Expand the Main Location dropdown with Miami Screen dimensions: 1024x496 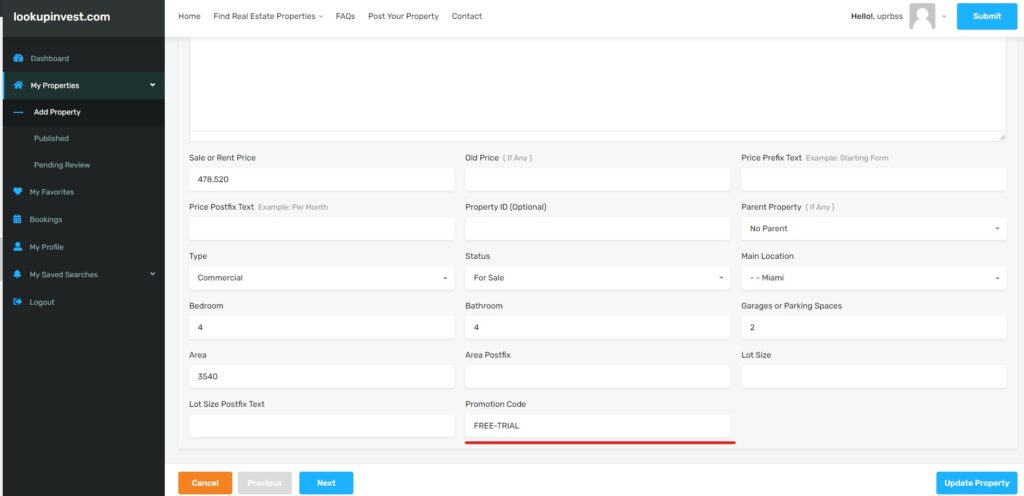click(x=873, y=278)
